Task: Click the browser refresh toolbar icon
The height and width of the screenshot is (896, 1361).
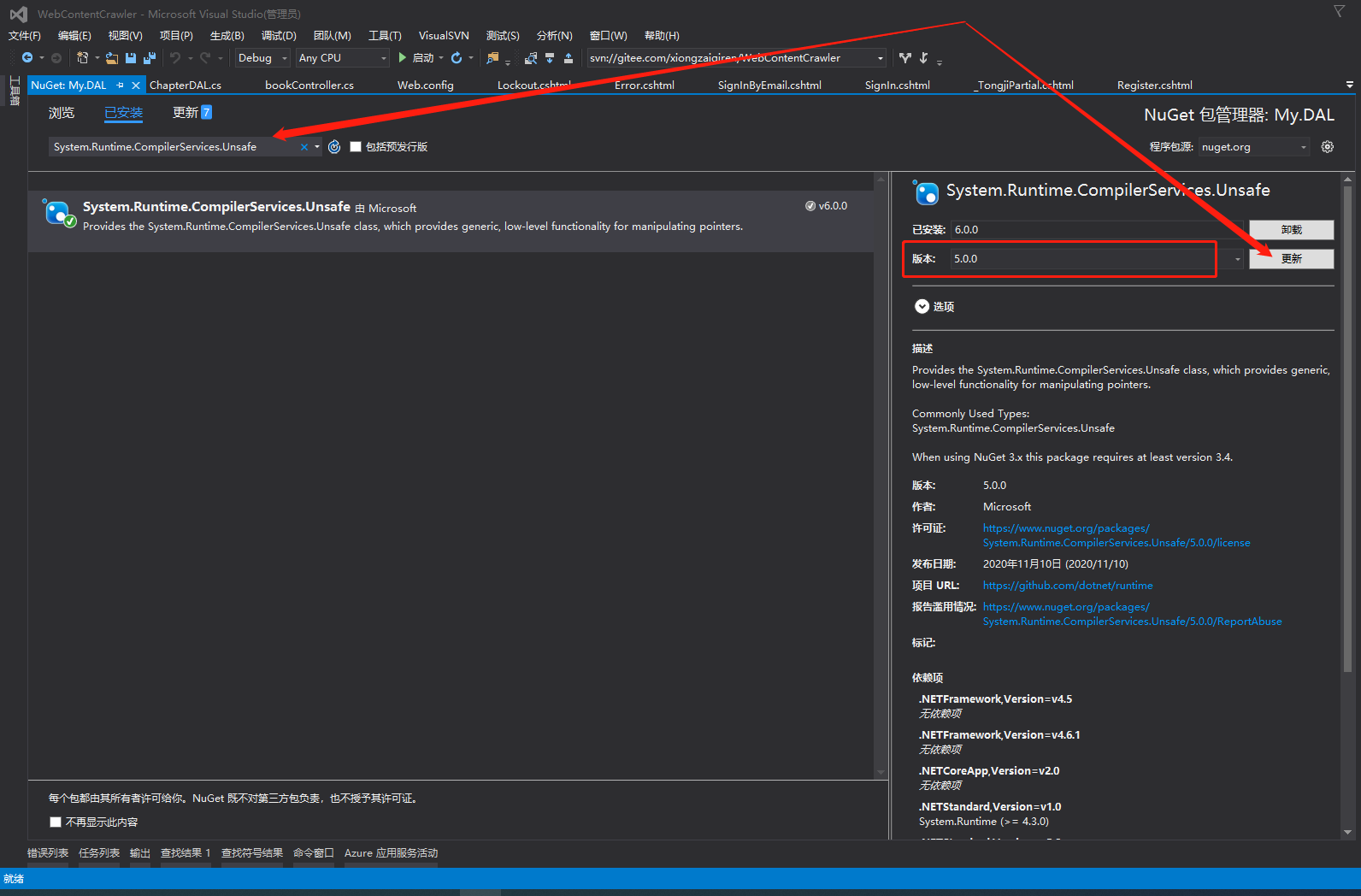Action: (x=457, y=58)
